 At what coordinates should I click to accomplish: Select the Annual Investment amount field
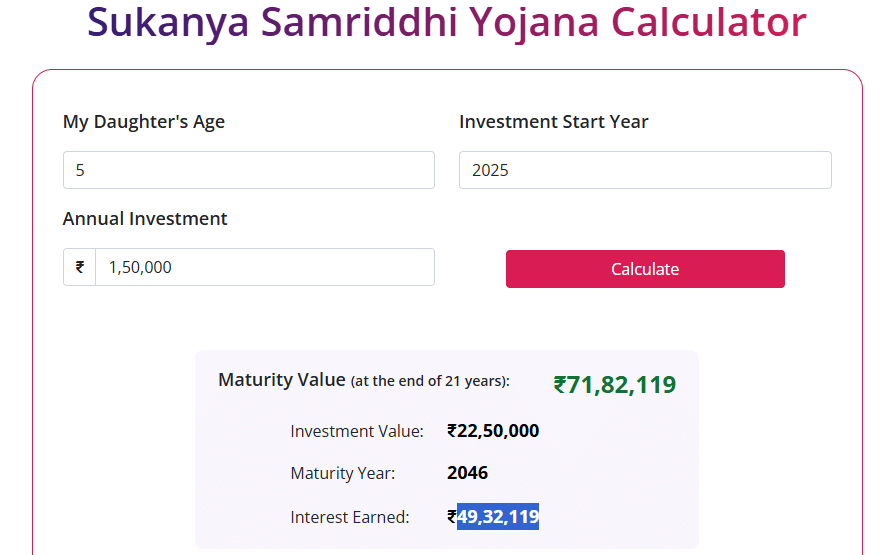[265, 268]
